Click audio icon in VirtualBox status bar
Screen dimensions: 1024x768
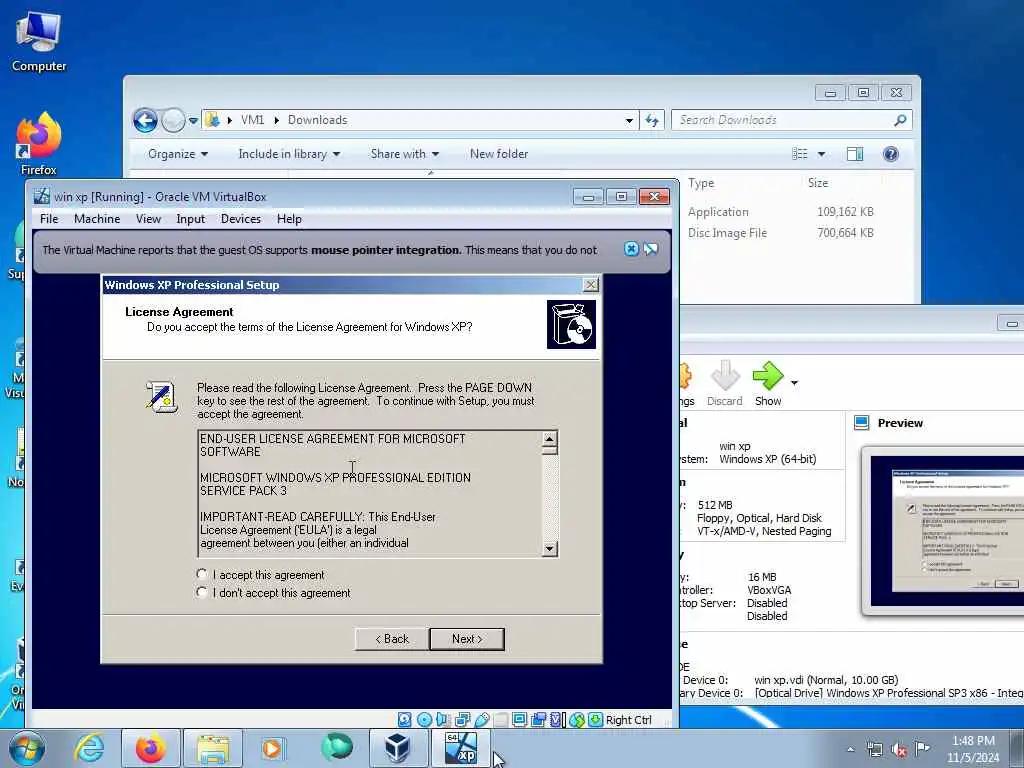442,720
